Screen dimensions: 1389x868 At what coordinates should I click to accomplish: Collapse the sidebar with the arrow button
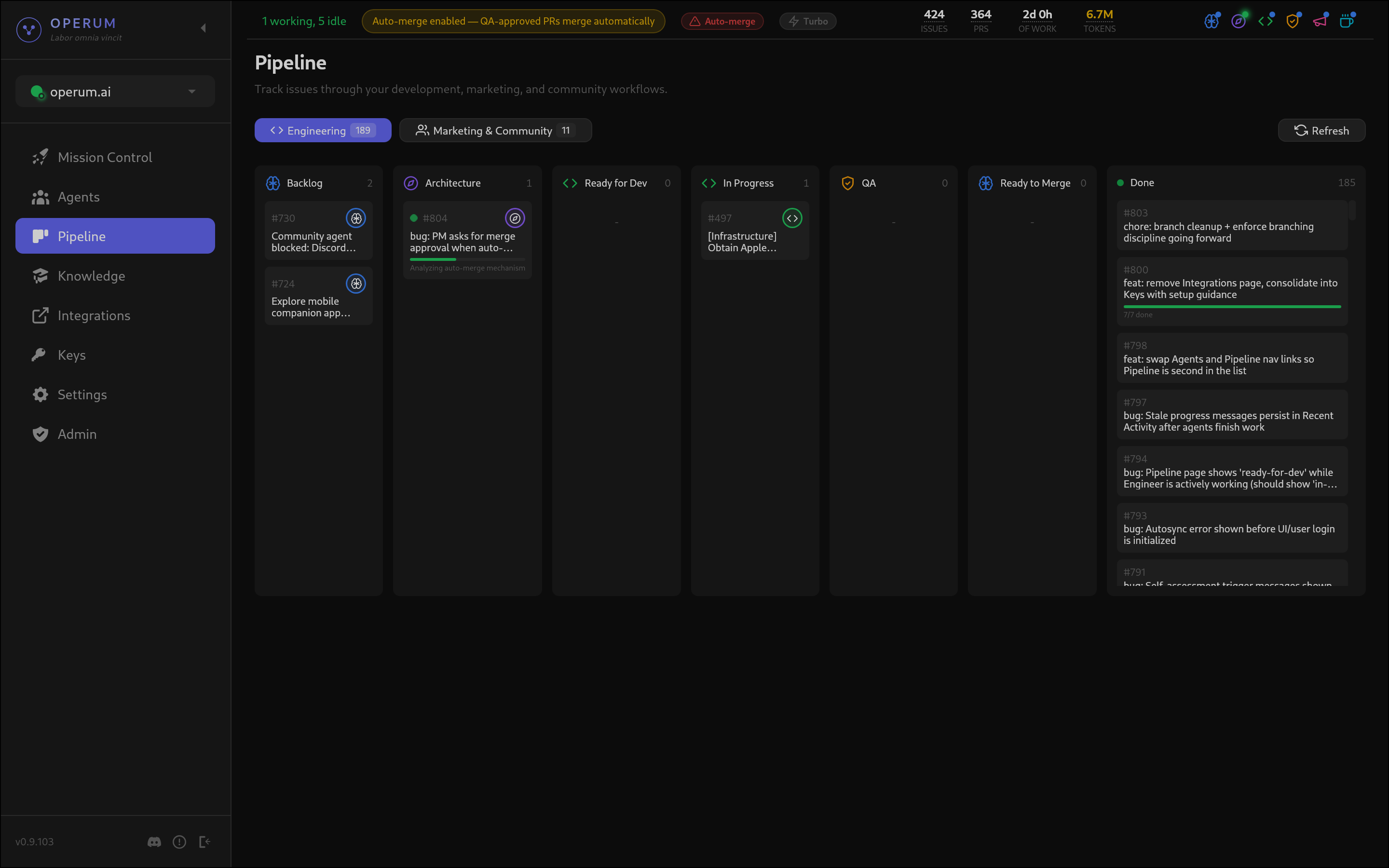tap(203, 27)
